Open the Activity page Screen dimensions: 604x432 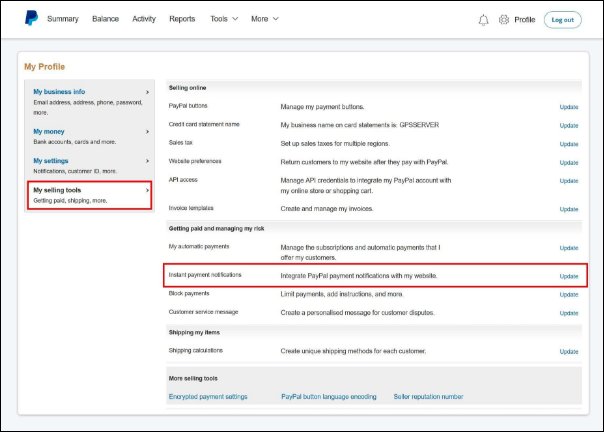144,18
